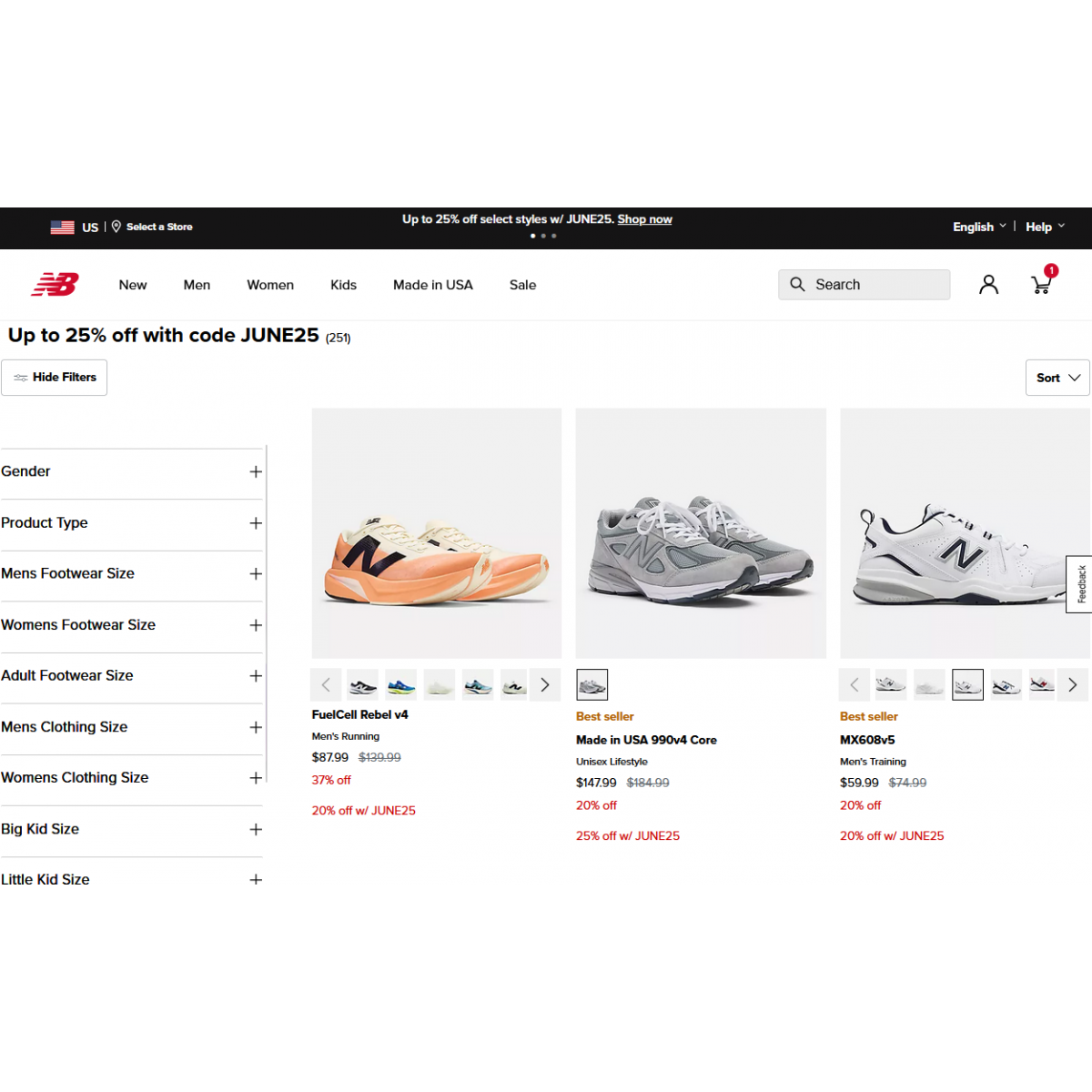
Task: Show next MX608v5 color swatches
Action: tap(1073, 685)
